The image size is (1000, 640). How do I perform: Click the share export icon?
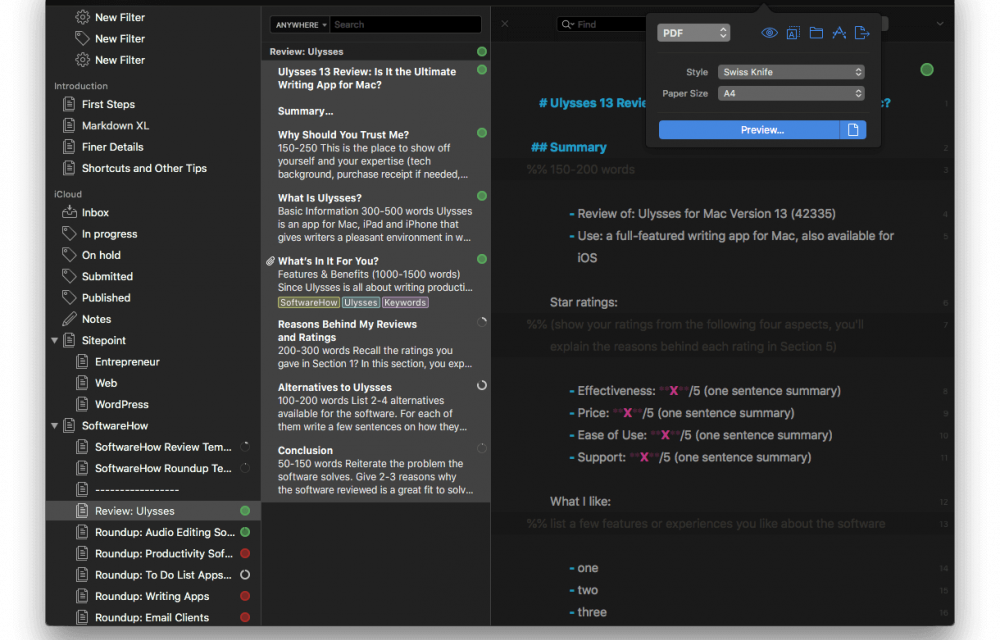coord(862,33)
